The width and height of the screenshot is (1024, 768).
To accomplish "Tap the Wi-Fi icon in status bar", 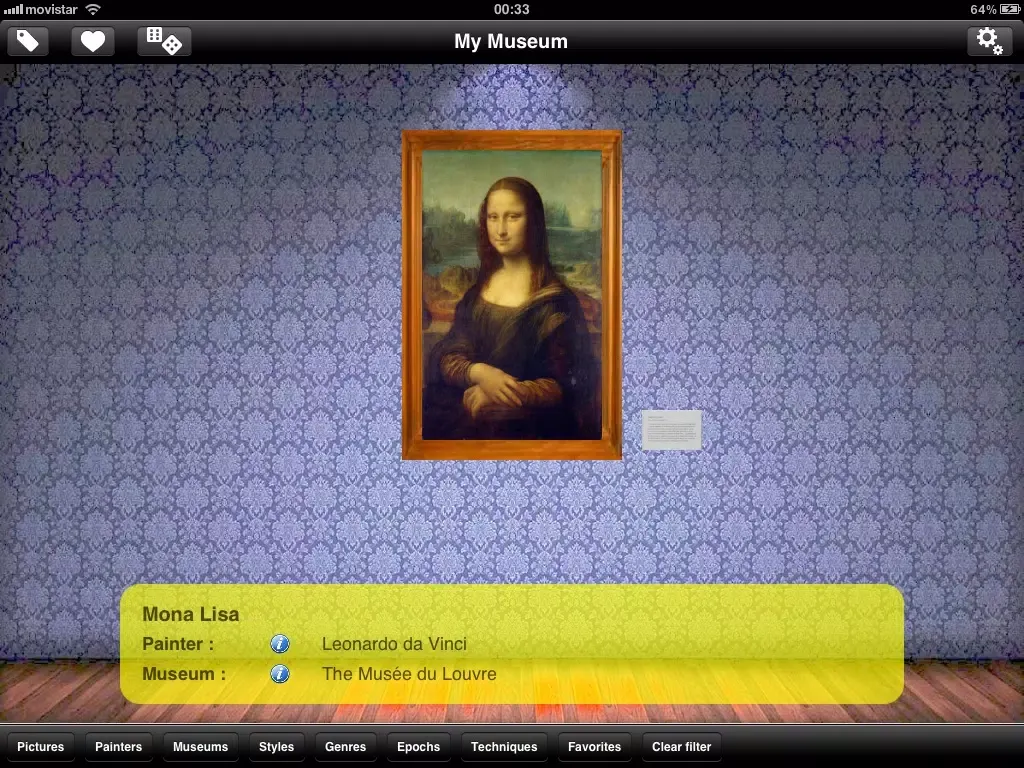I will pyautogui.click(x=93, y=9).
